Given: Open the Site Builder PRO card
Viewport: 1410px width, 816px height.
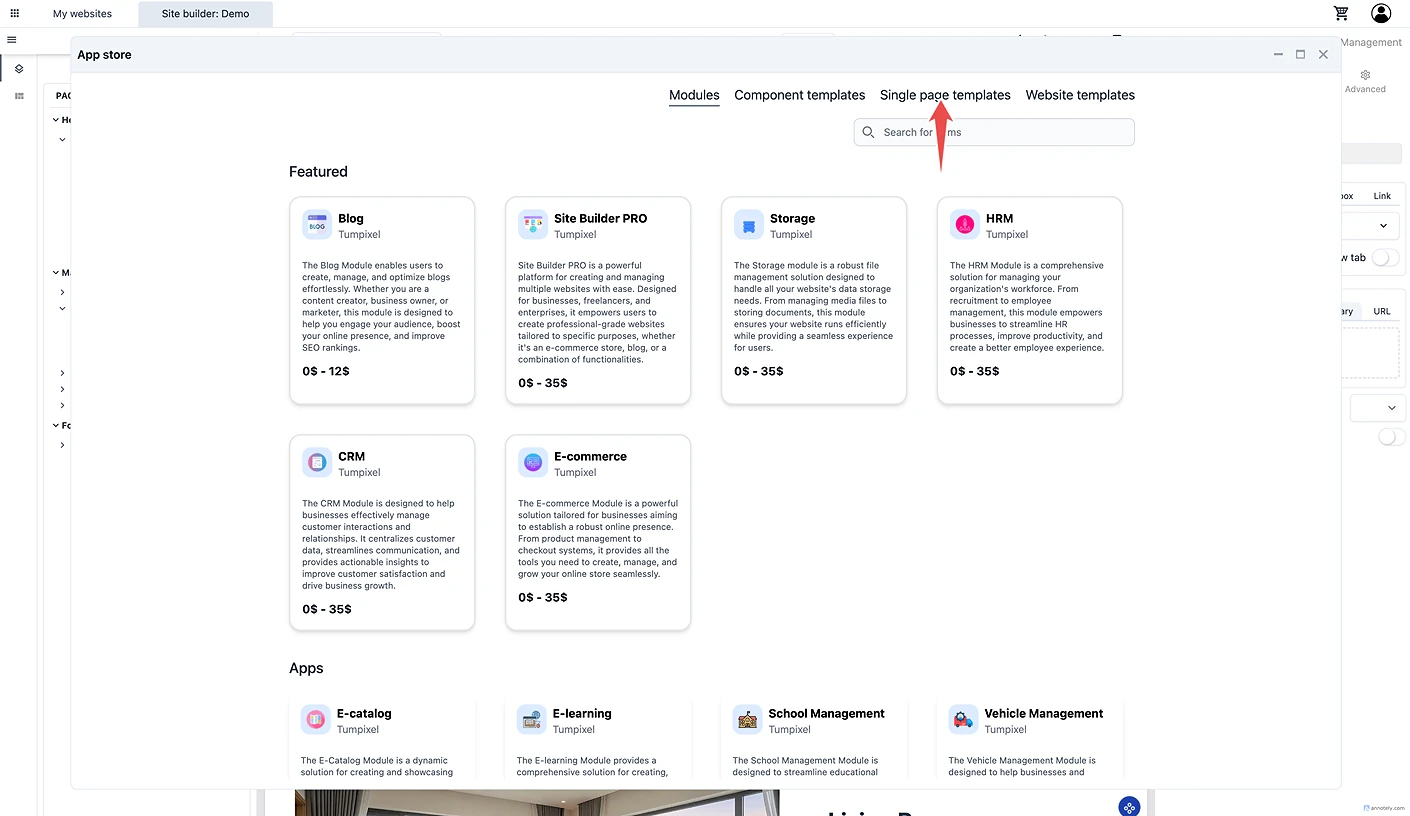Looking at the screenshot, I should tap(597, 300).
